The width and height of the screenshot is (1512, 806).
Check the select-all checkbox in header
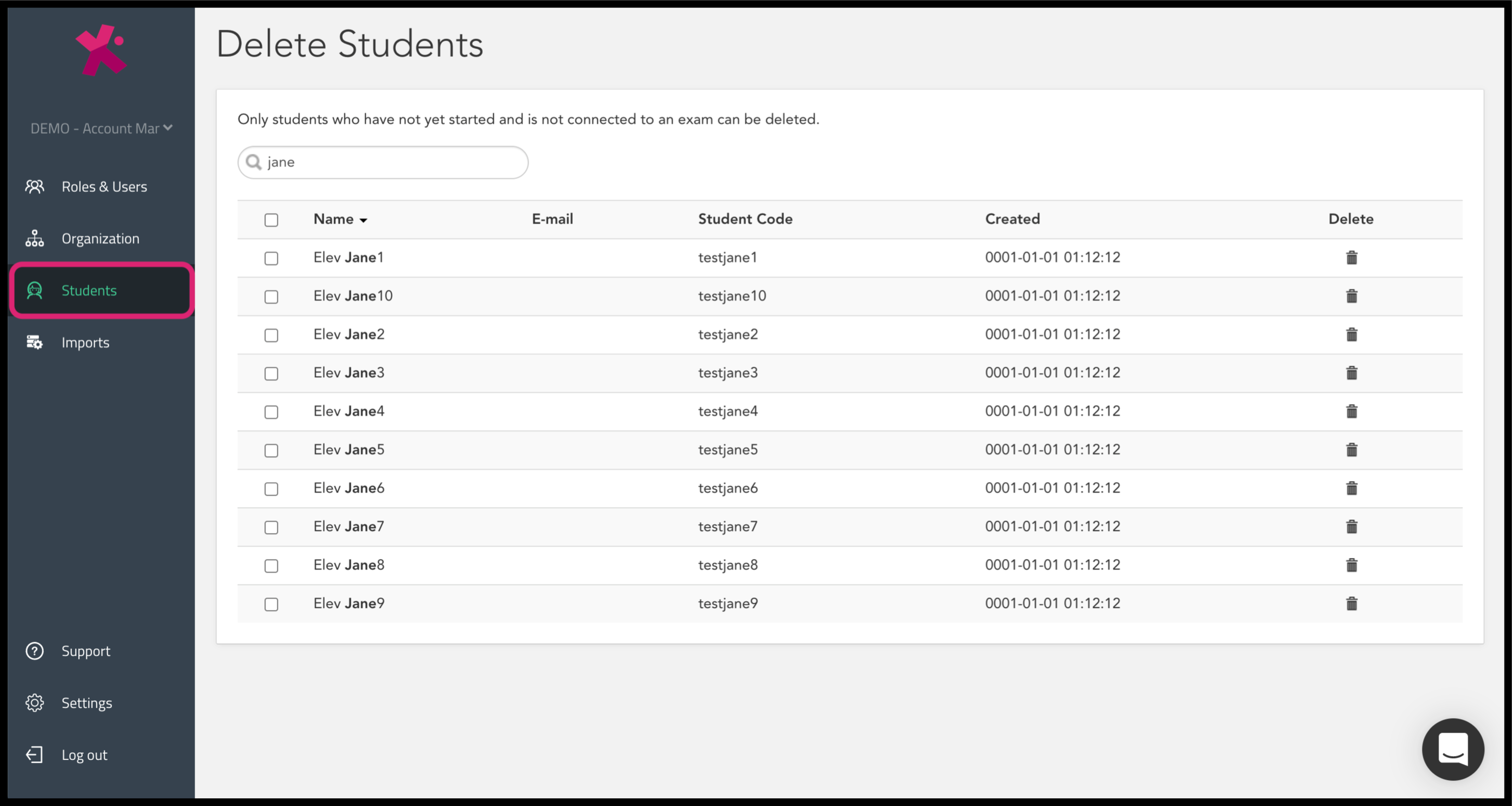(x=271, y=220)
